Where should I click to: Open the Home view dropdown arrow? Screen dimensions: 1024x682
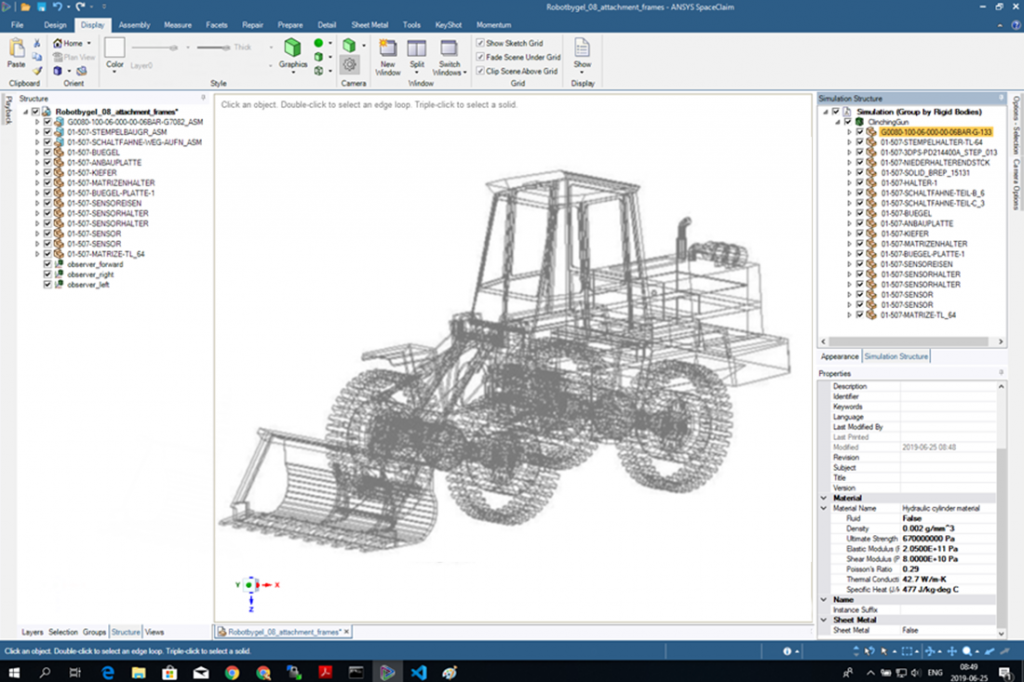[x=89, y=43]
